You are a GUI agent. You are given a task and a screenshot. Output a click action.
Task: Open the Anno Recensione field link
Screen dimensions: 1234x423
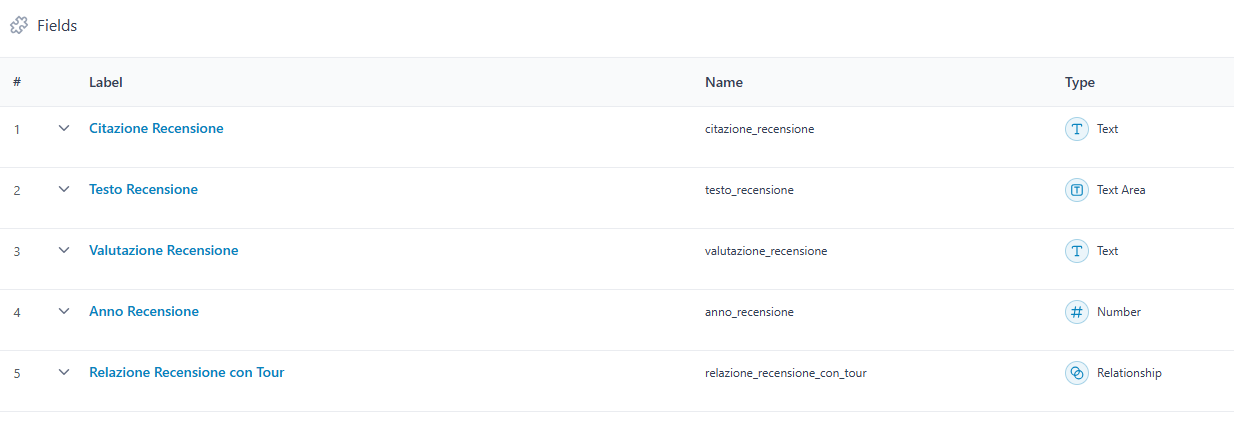tap(144, 312)
